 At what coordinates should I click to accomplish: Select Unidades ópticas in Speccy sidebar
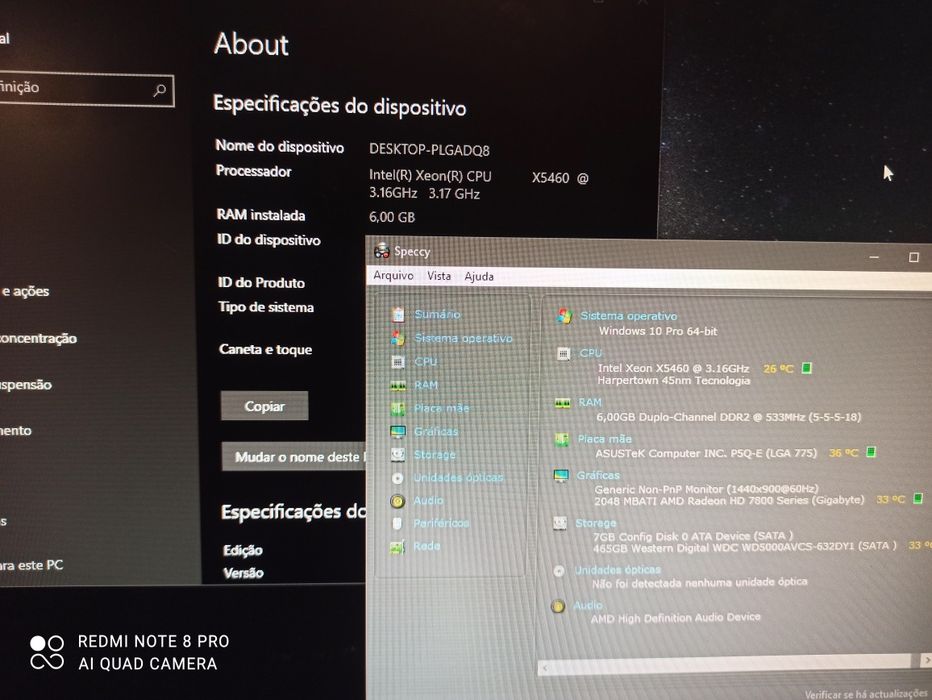point(458,478)
